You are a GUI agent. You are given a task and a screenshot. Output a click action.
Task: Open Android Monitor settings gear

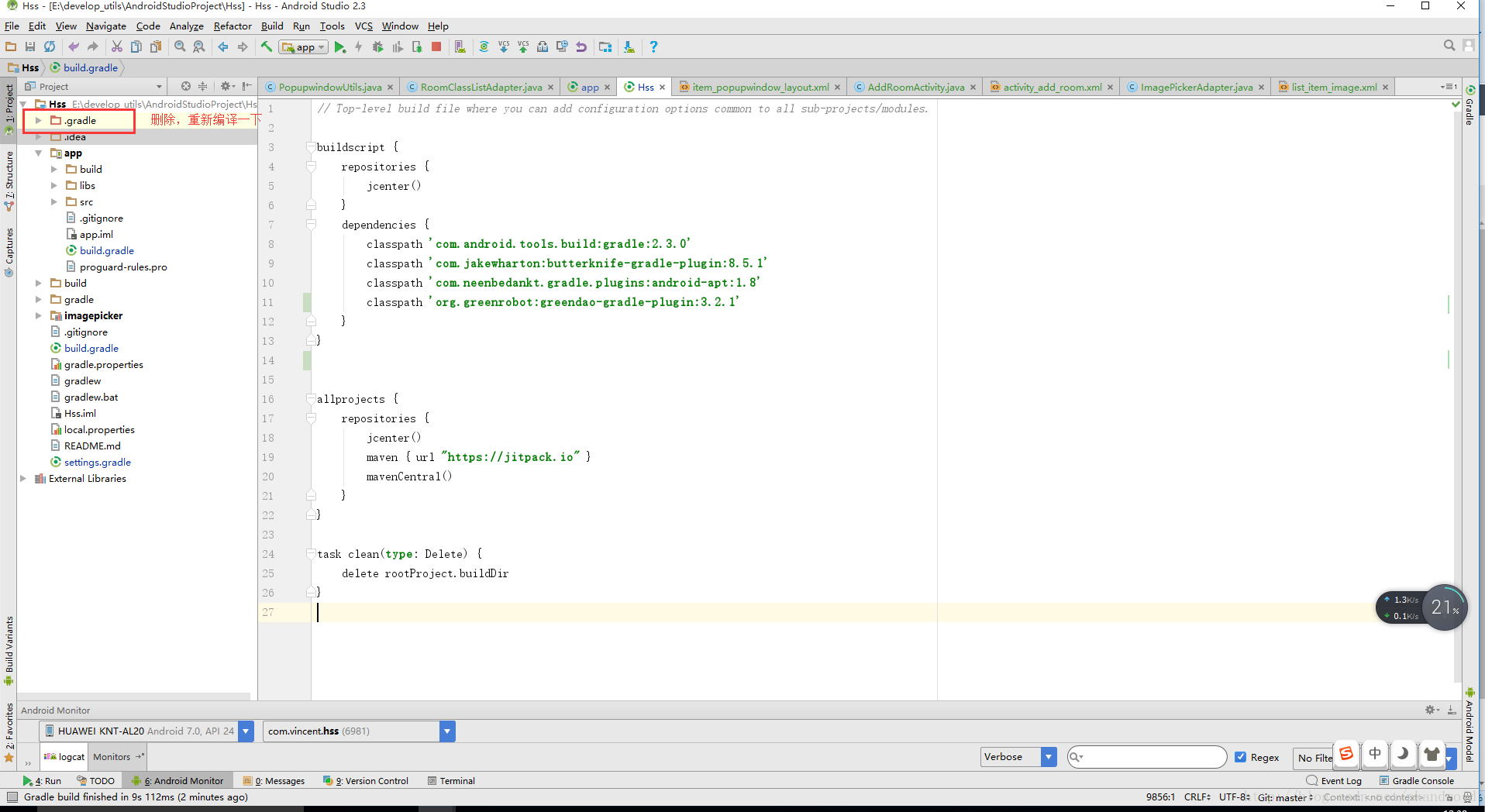tap(1432, 710)
